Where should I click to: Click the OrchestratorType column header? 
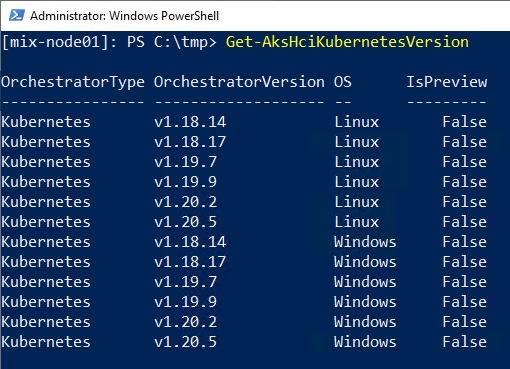pos(73,82)
